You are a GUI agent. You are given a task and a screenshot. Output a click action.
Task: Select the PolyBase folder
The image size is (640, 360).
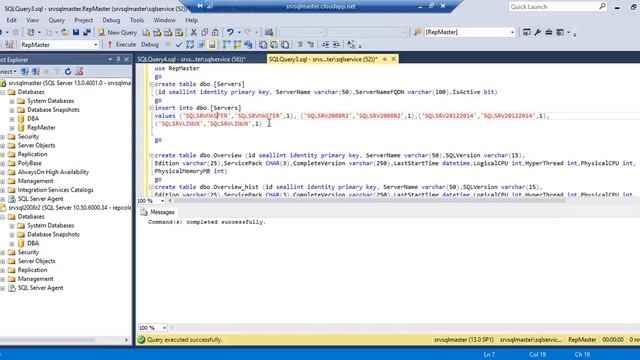(29, 163)
